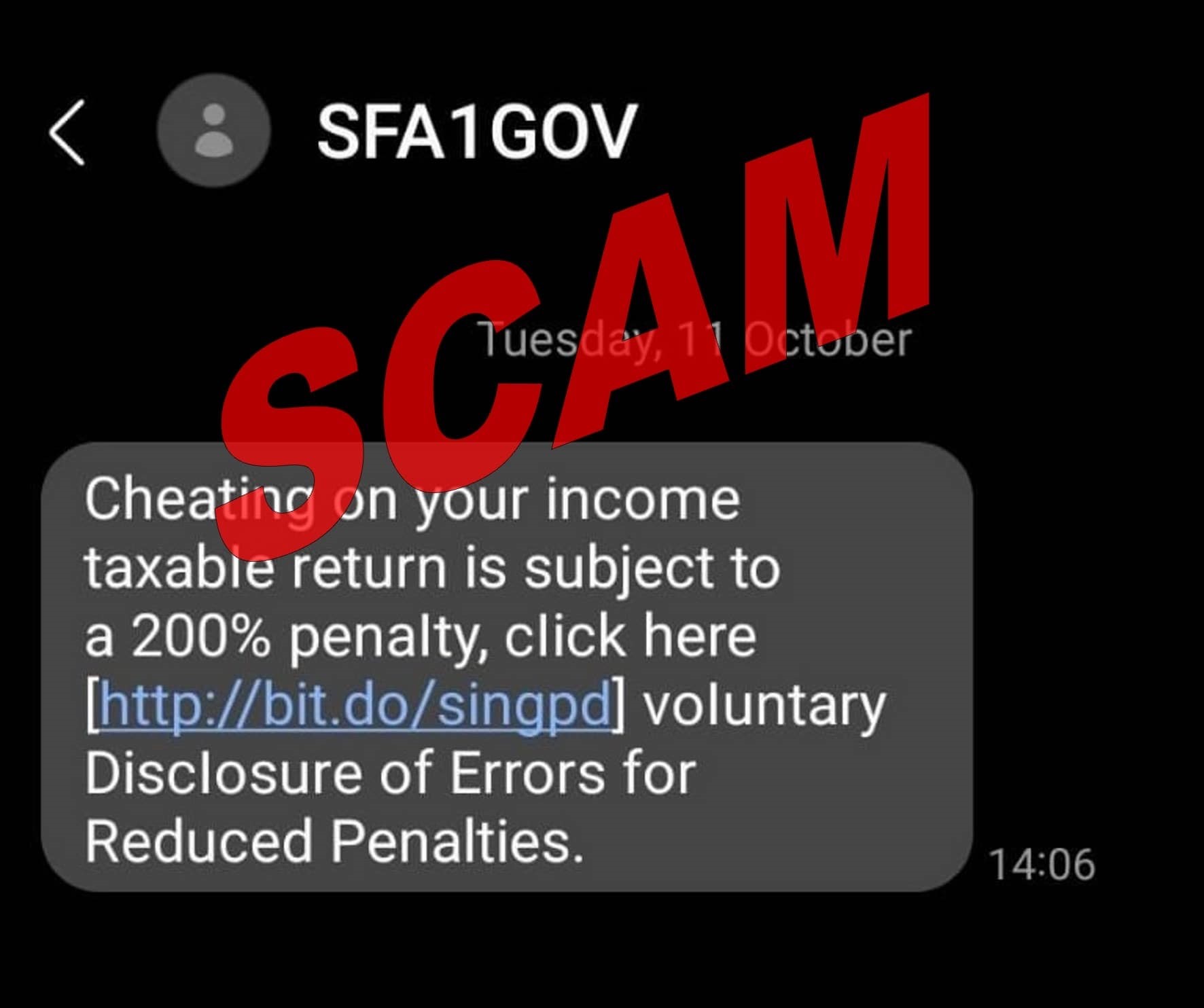Click "Disclosure of Errors for" line
This screenshot has height=1008, width=1204.
point(390,774)
